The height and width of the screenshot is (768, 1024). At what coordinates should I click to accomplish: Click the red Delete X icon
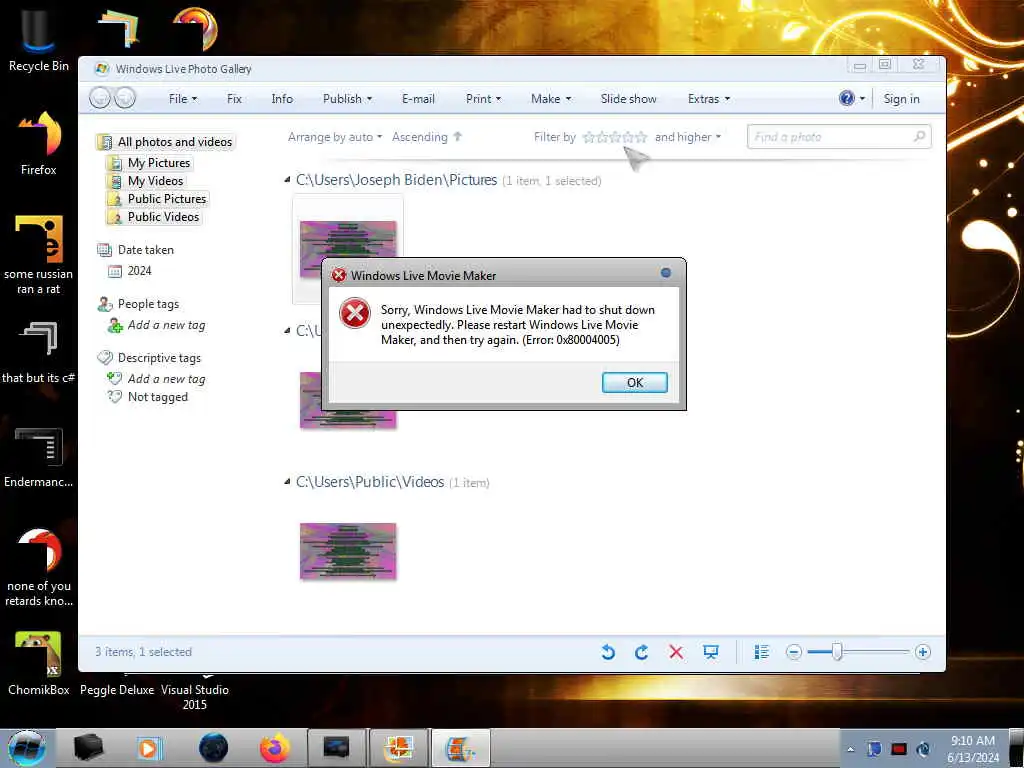coord(676,652)
